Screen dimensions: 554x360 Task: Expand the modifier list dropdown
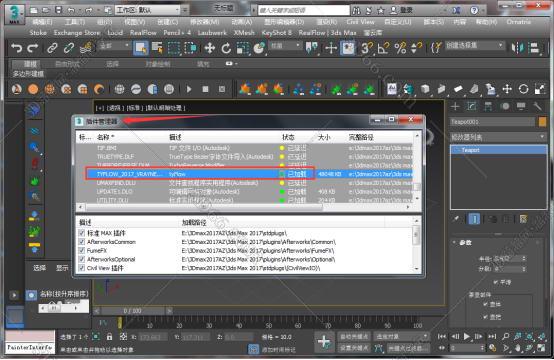498,137
